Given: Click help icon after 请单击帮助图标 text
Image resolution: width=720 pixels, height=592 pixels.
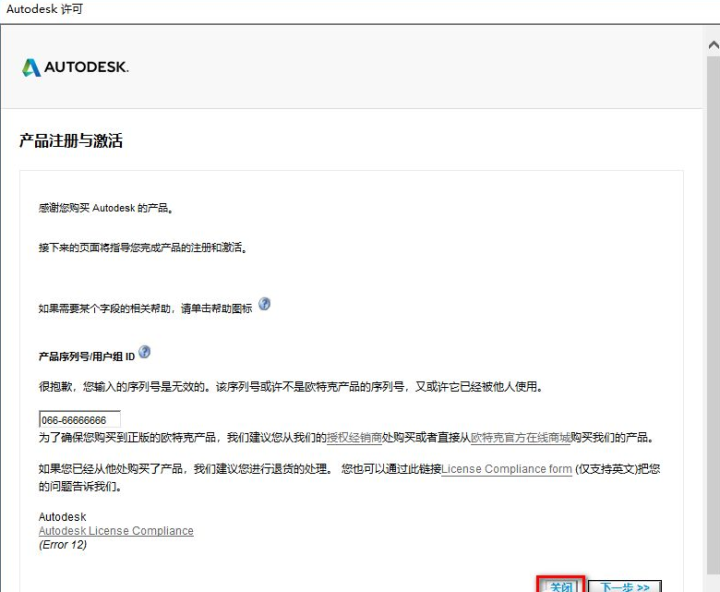Looking at the screenshot, I should (x=264, y=304).
